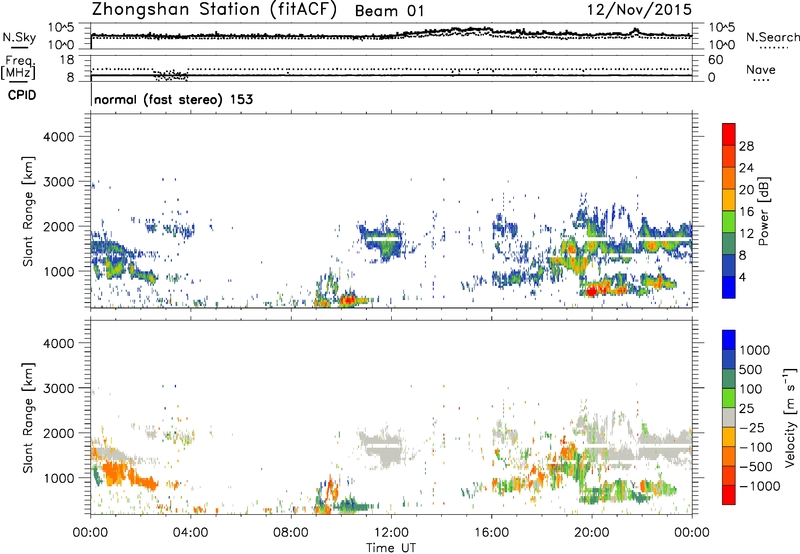Click the '−500' Velocity colorbar tick
800x554 pixels.
(x=756, y=467)
